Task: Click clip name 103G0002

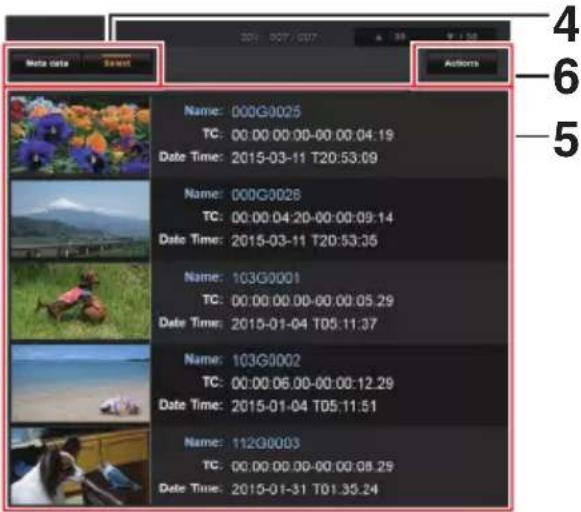Action: (x=266, y=360)
